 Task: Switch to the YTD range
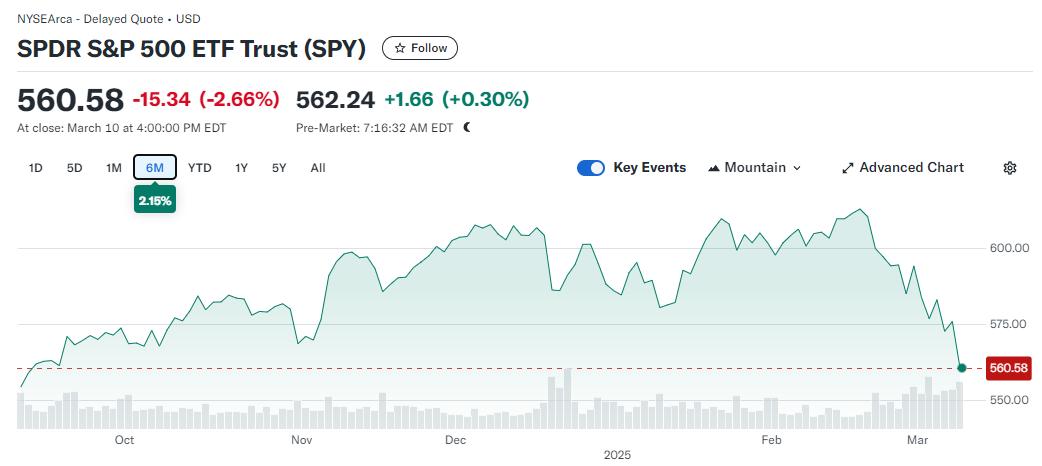(200, 168)
